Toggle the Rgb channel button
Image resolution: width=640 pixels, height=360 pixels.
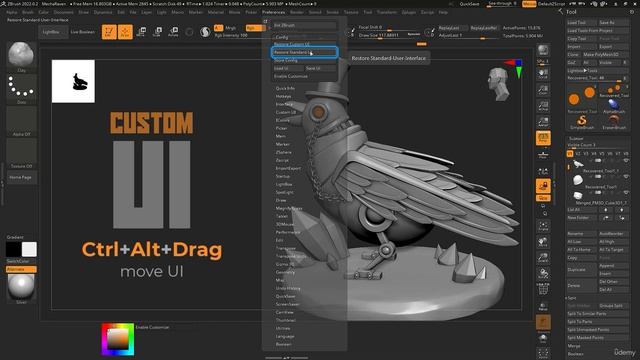pos(255,28)
